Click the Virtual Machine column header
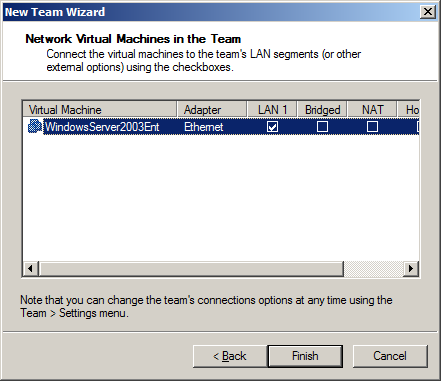 [x=100, y=110]
